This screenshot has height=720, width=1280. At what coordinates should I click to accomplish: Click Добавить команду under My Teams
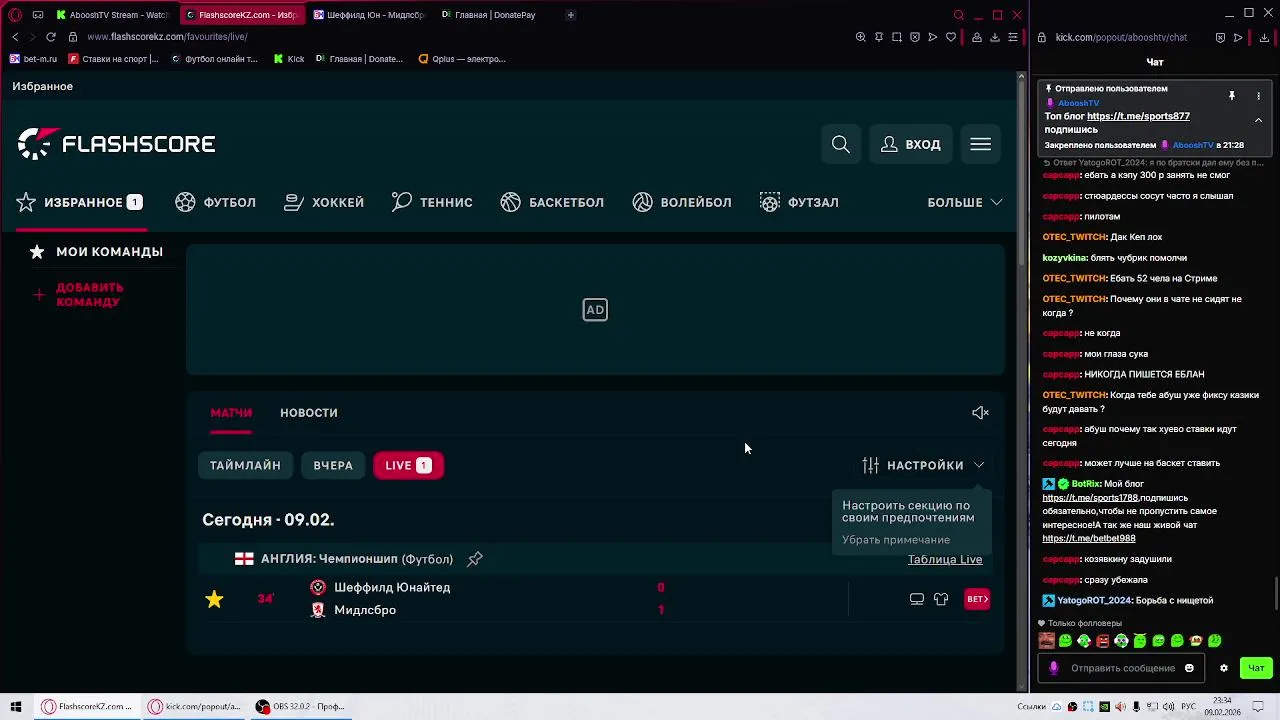(x=78, y=294)
